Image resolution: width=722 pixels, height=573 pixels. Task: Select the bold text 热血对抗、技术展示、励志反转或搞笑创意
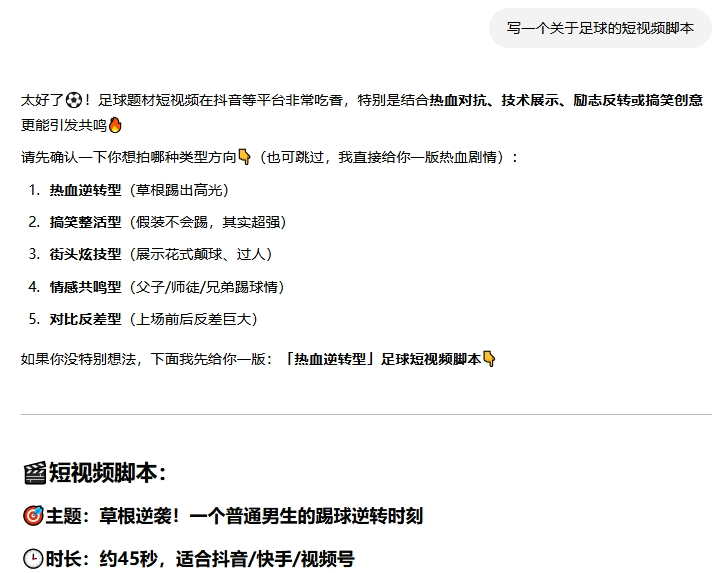pyautogui.click(x=566, y=100)
